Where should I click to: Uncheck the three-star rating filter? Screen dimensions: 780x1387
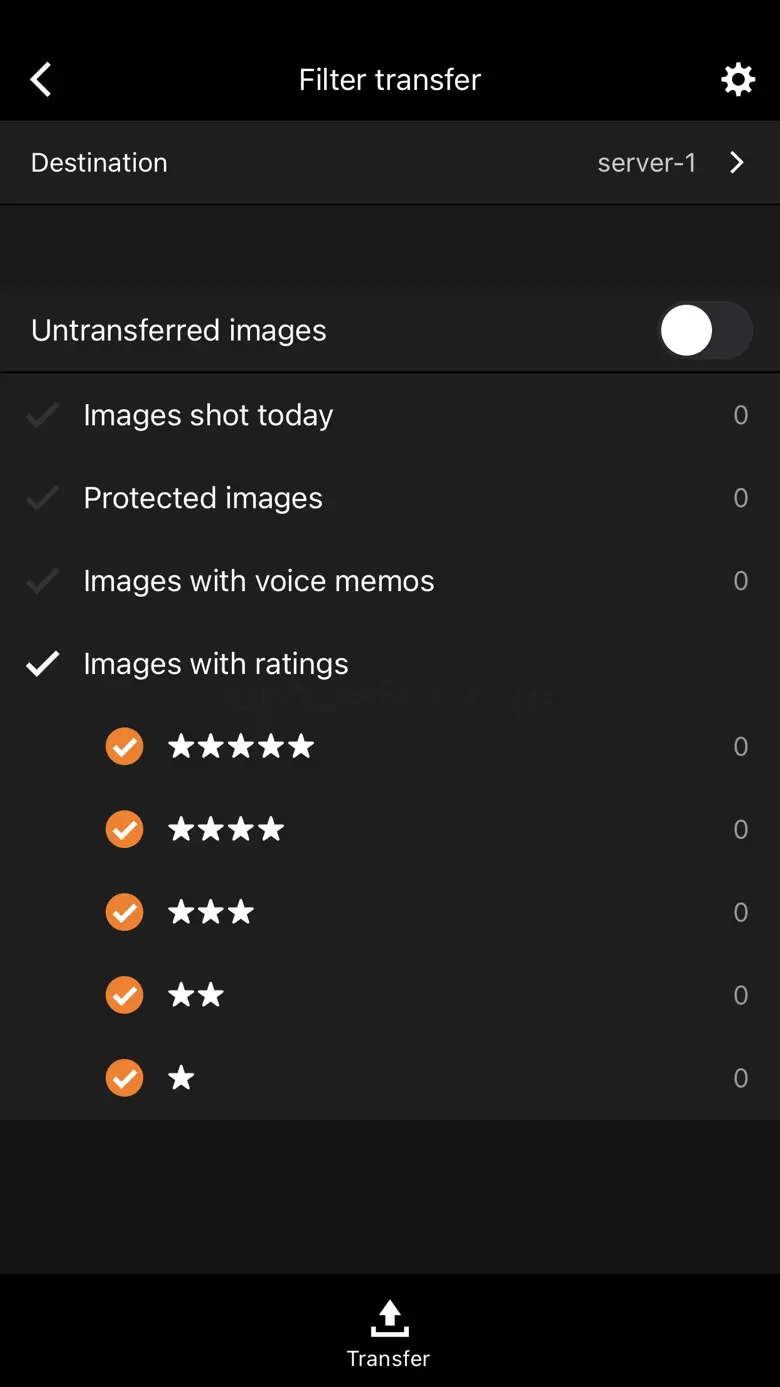click(x=125, y=912)
